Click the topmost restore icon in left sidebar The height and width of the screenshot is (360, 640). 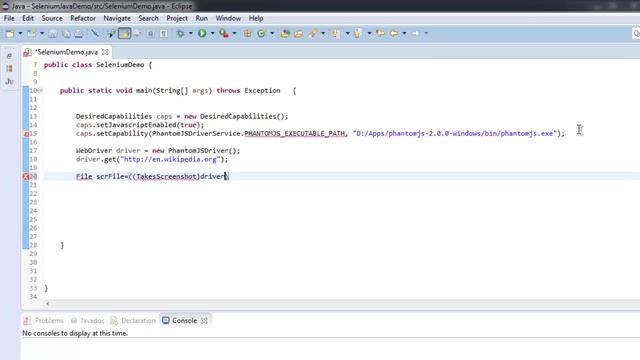coord(9,56)
